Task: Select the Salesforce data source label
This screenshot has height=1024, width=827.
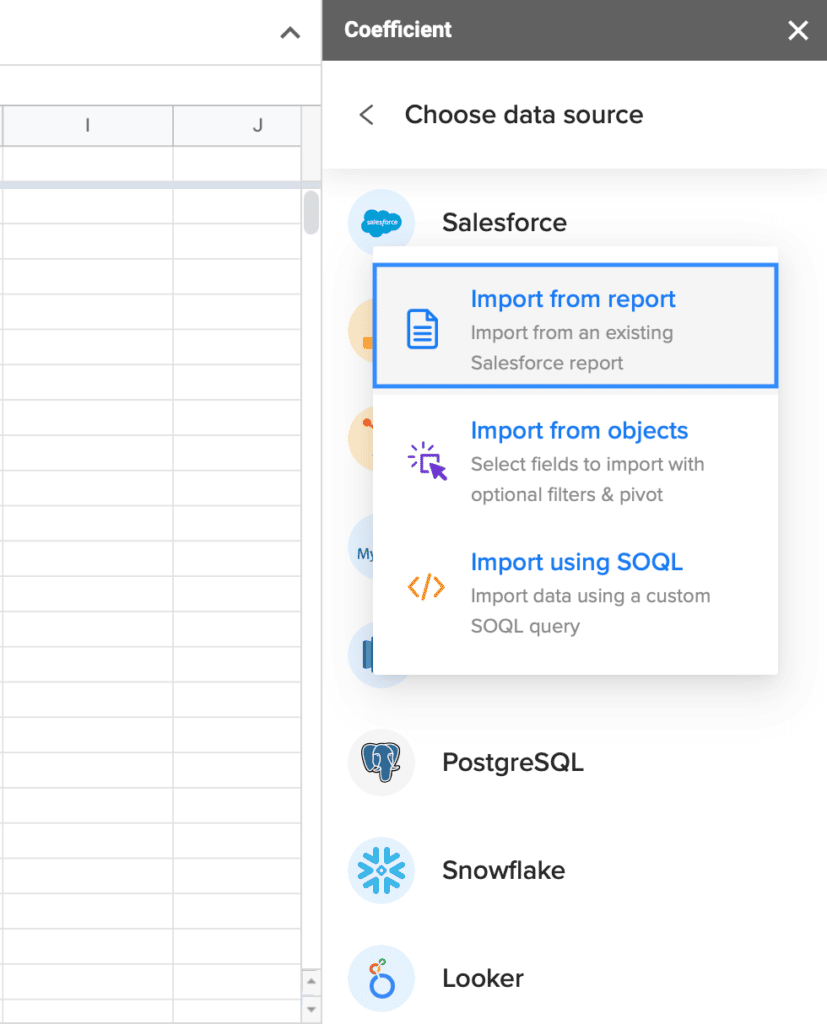Action: coord(504,223)
